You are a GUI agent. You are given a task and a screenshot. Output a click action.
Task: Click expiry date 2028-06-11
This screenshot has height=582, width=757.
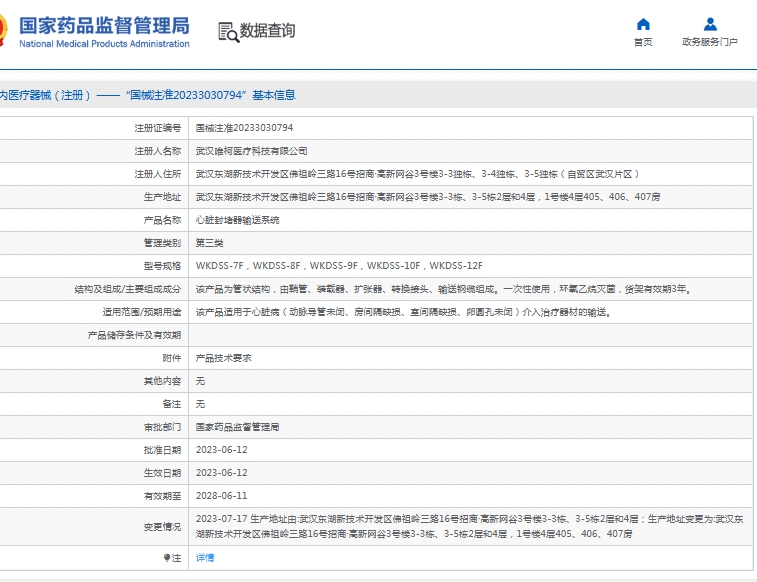(x=222, y=496)
